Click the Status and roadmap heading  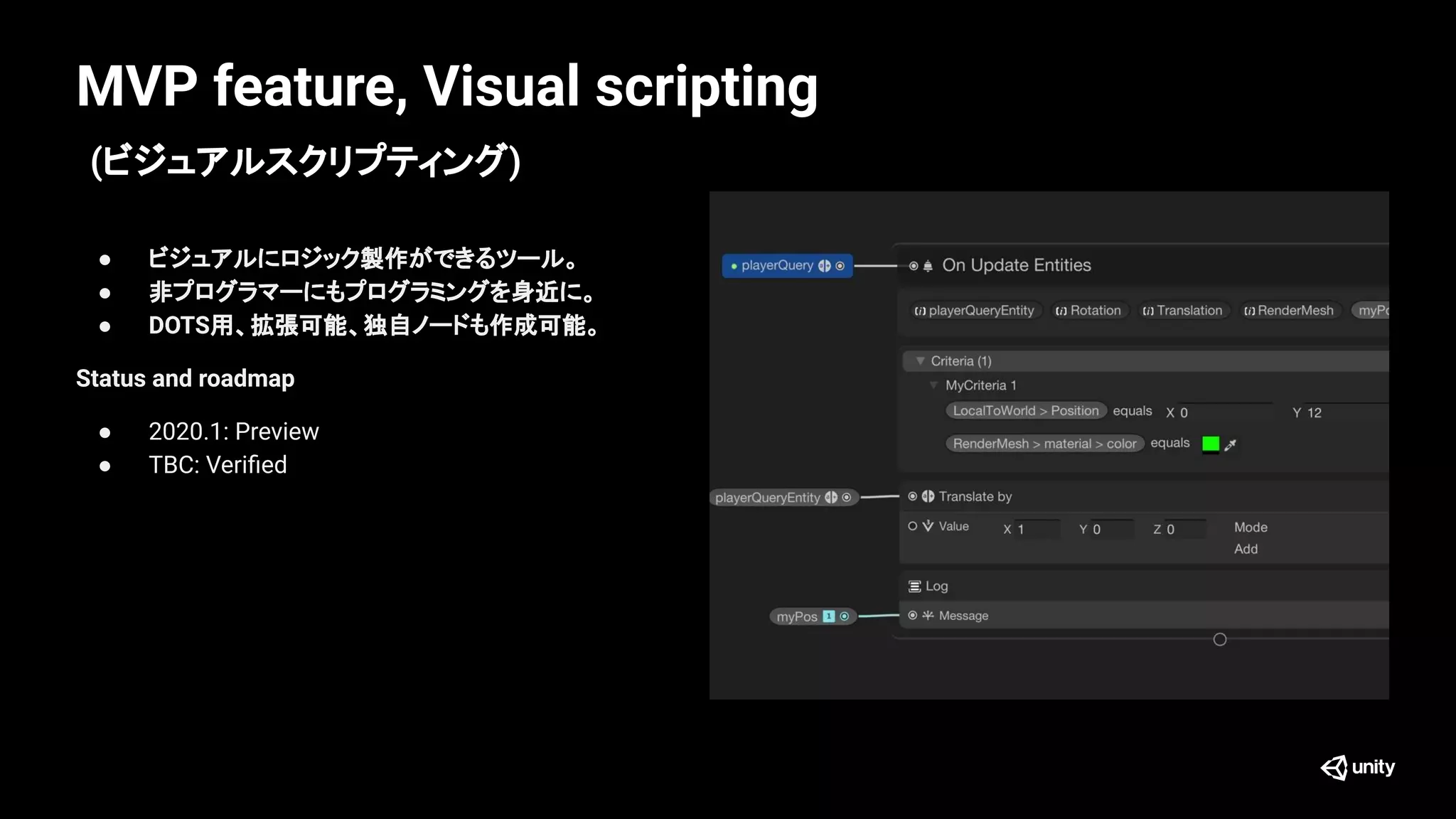pyautogui.click(x=185, y=378)
